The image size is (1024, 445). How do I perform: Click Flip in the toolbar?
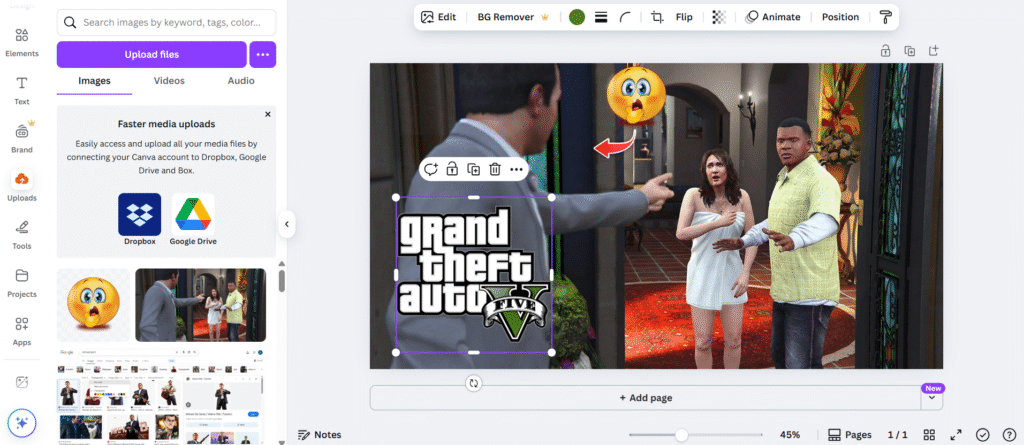pos(684,17)
